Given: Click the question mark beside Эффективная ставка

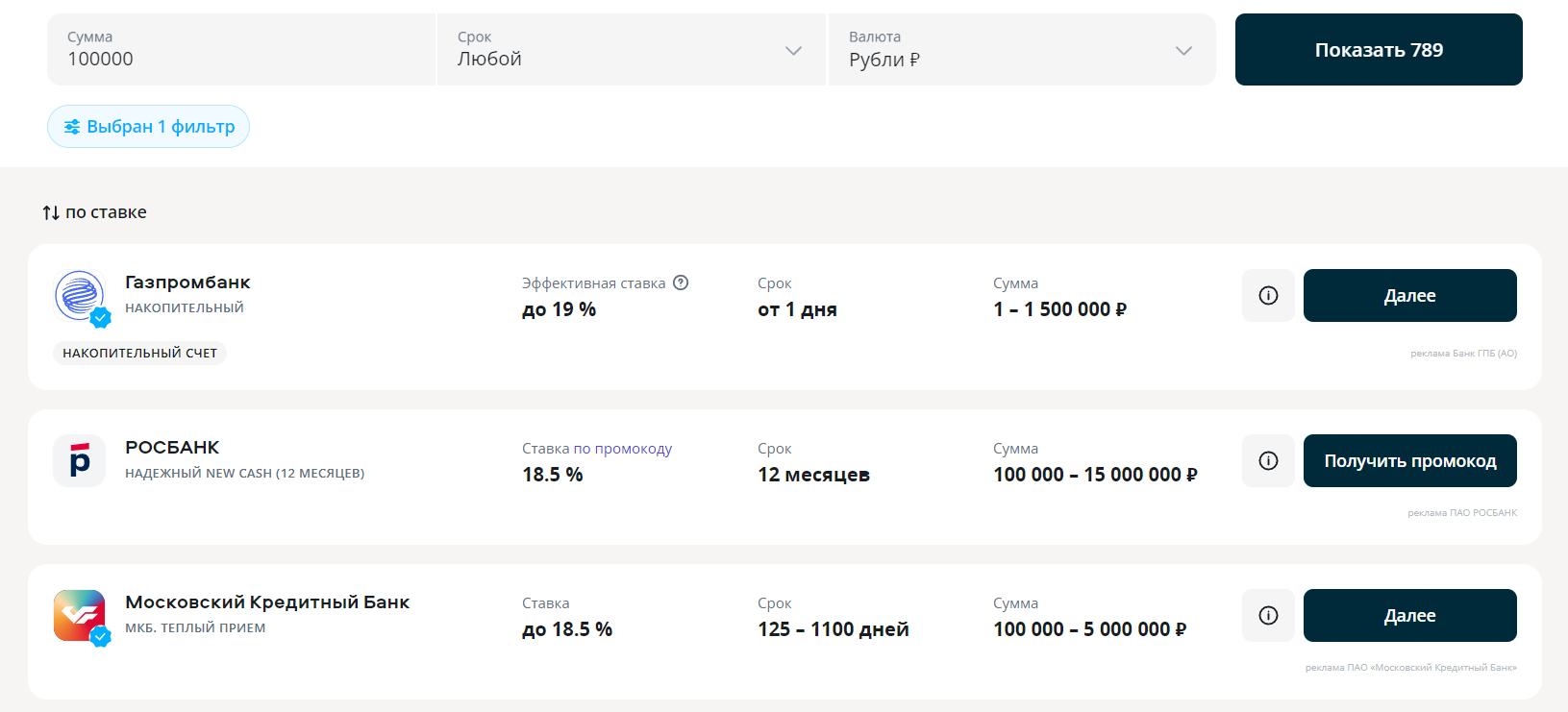Looking at the screenshot, I should click(681, 282).
